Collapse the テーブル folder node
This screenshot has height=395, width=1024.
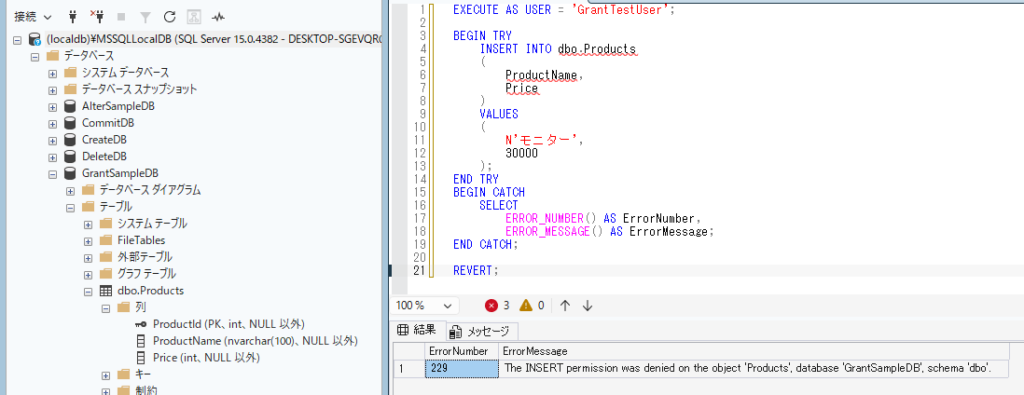(x=70, y=208)
